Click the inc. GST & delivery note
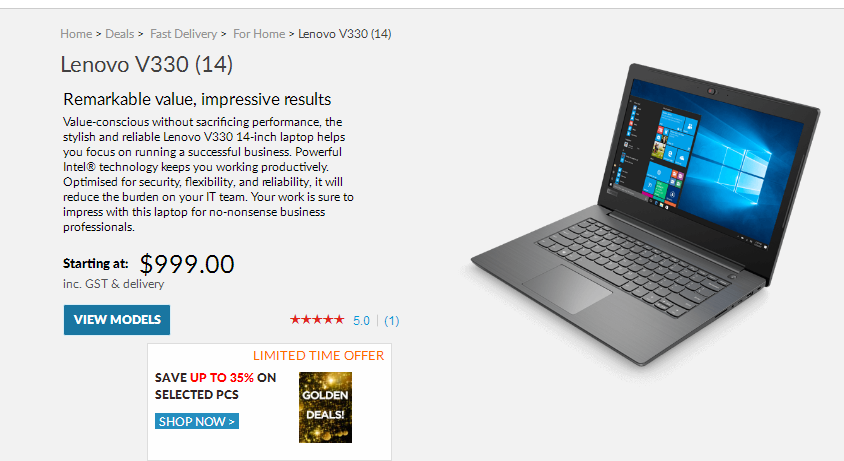Screen dimensions: 844x461 click(x=114, y=284)
